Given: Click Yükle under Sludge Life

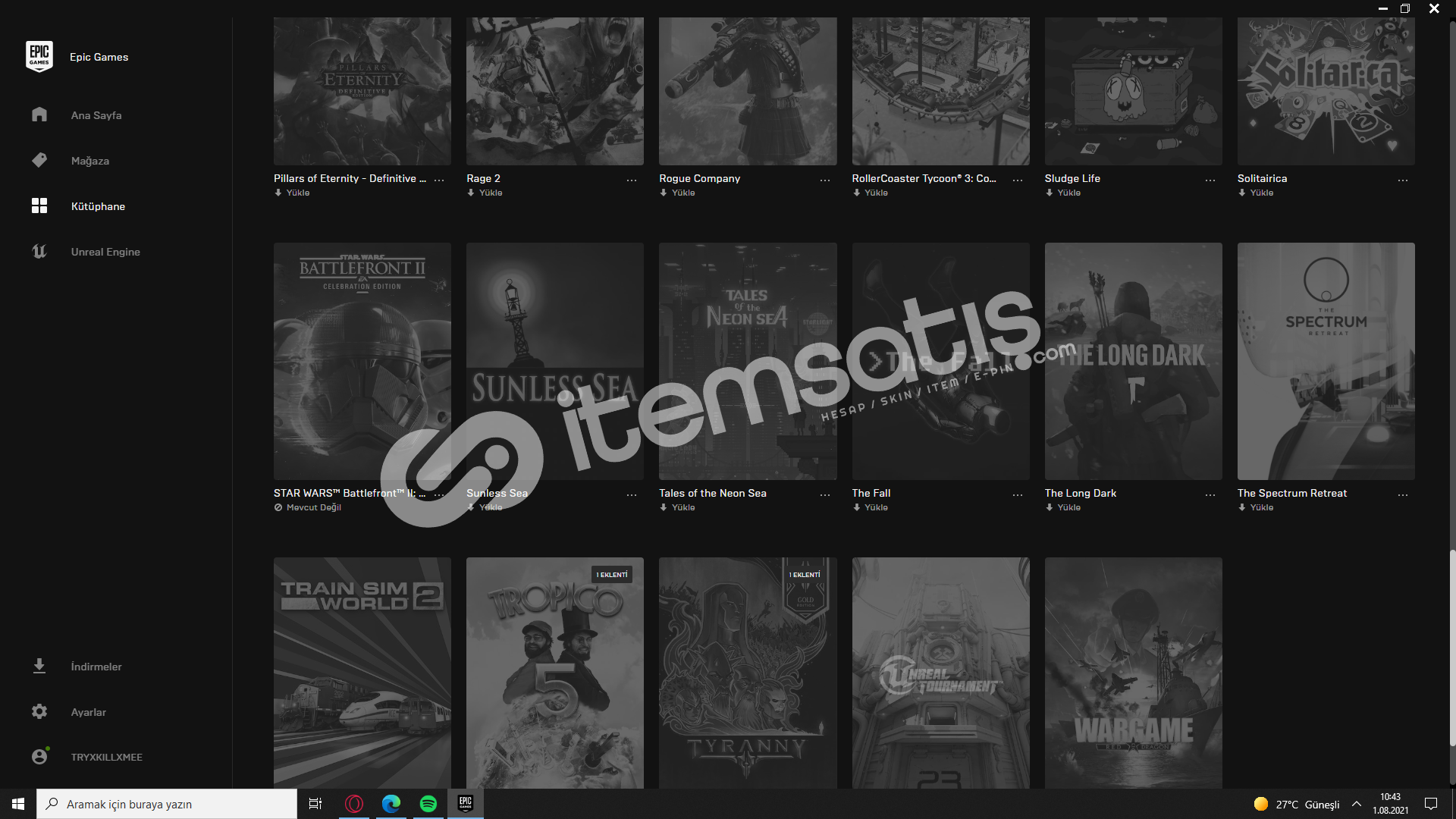Looking at the screenshot, I should click(1063, 193).
